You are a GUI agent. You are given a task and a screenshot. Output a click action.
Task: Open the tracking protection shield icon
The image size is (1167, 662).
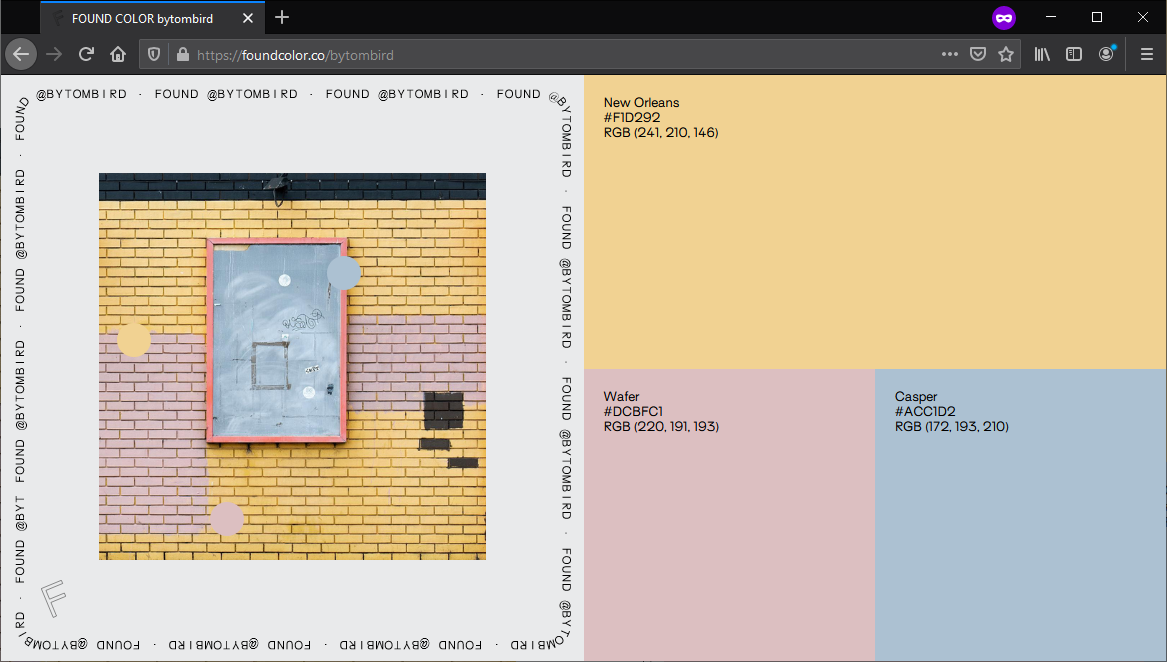[154, 55]
